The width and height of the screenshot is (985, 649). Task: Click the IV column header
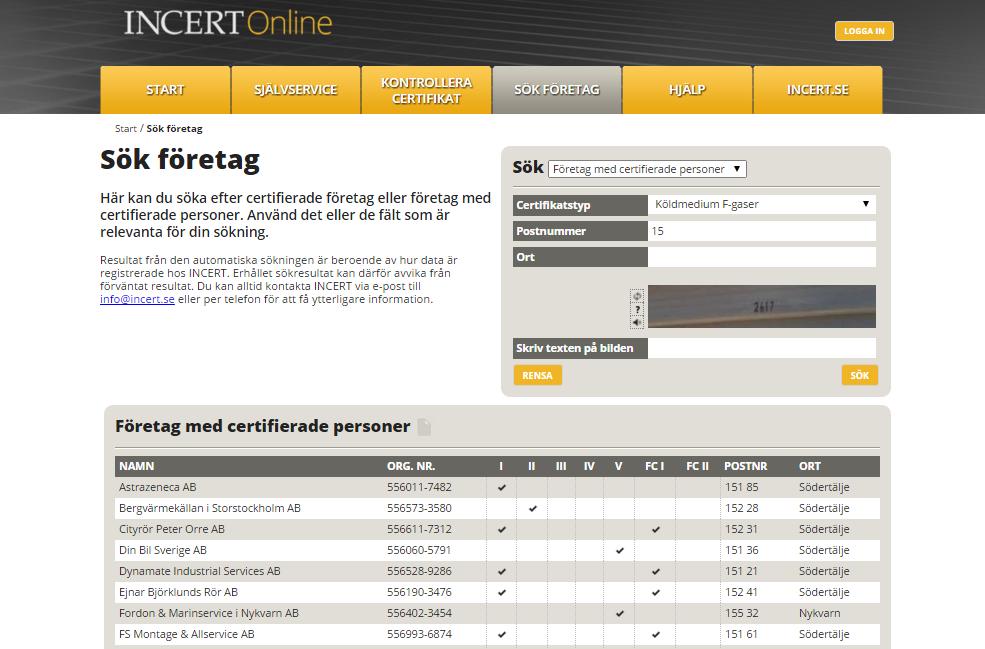589,466
